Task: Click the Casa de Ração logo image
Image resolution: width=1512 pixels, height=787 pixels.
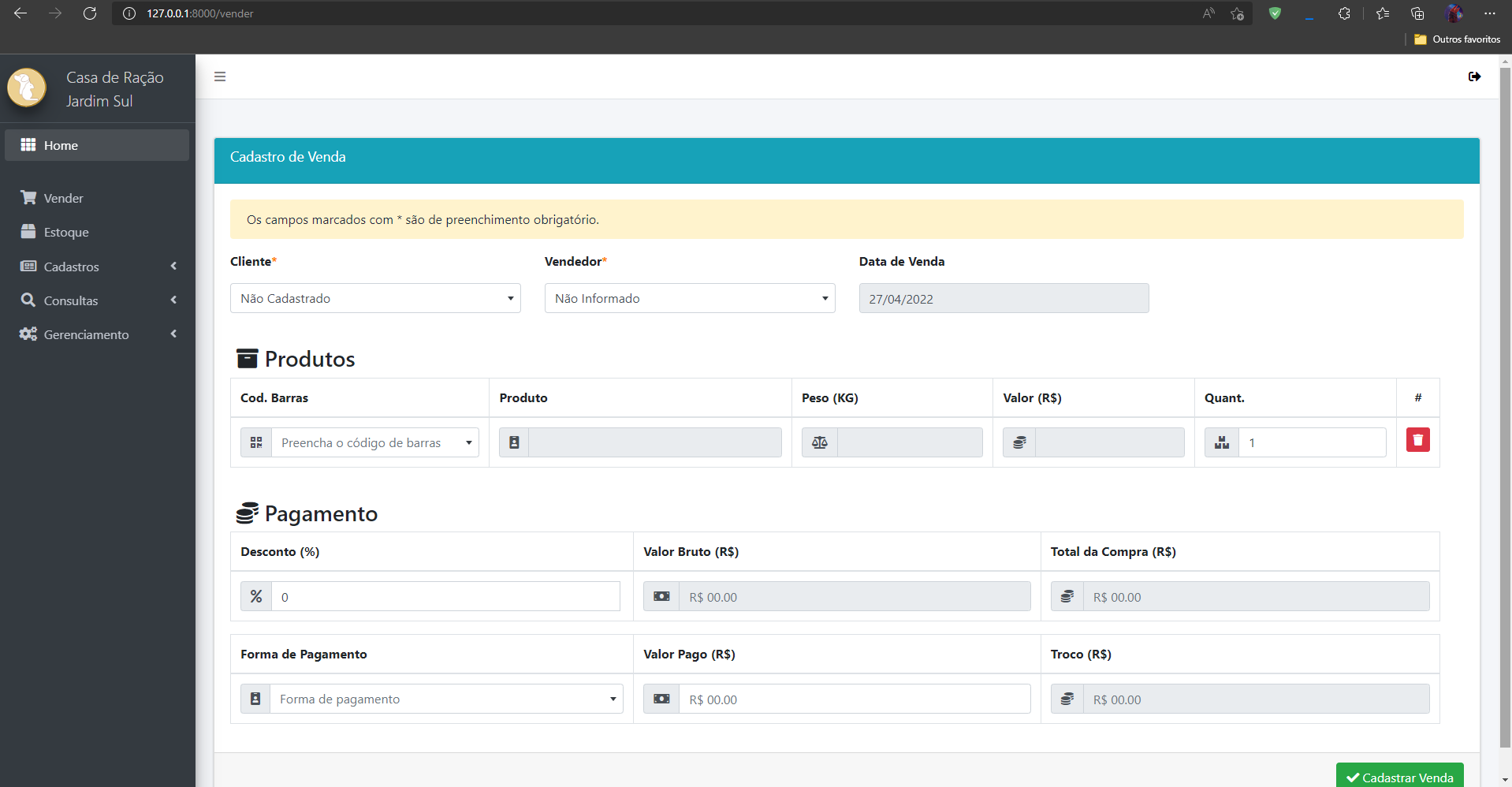Action: pos(27,88)
